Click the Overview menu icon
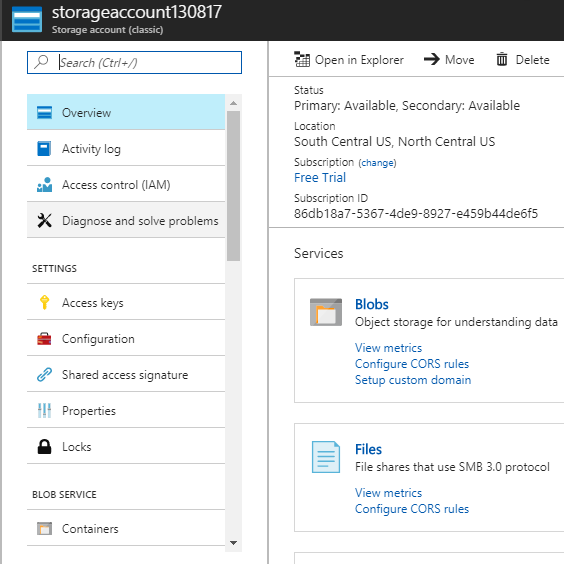This screenshot has width=564, height=564. tap(44, 113)
